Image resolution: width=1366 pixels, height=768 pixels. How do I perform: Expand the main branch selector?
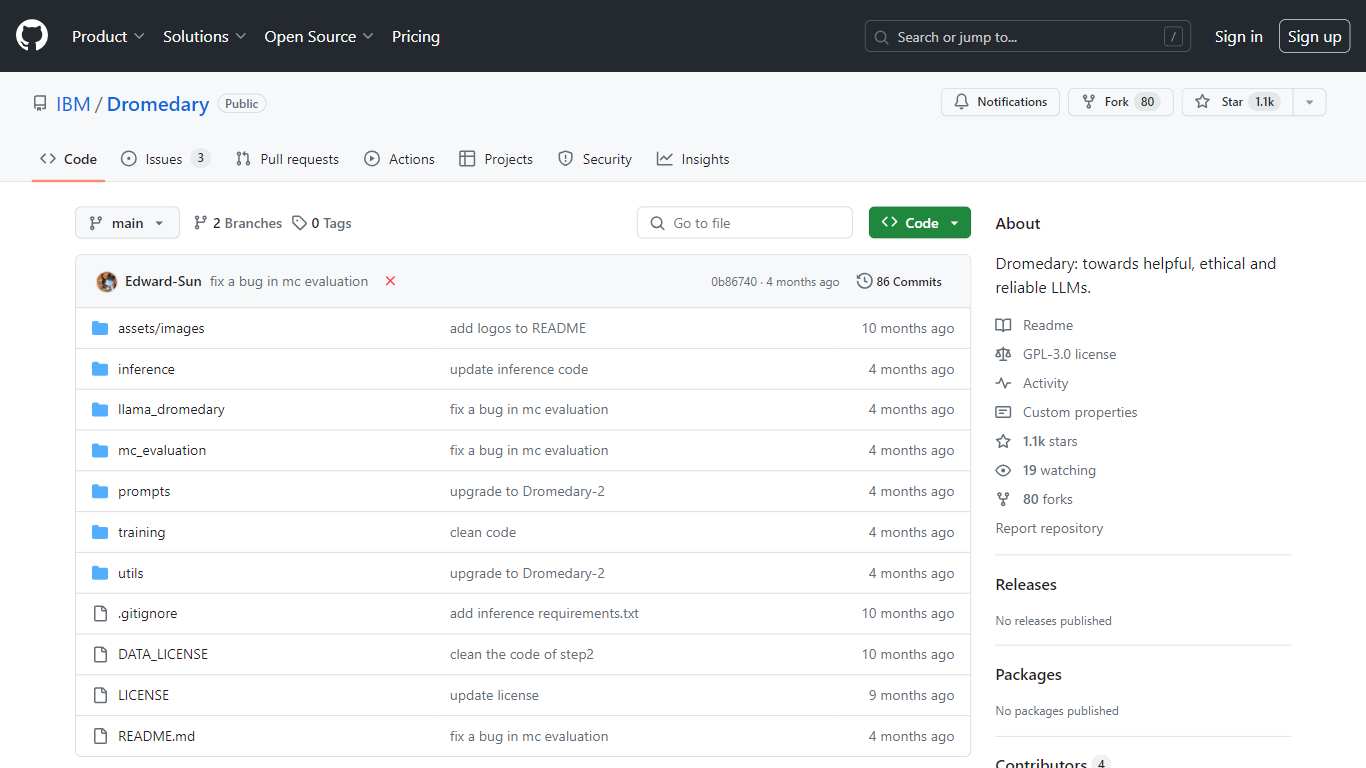(x=127, y=223)
